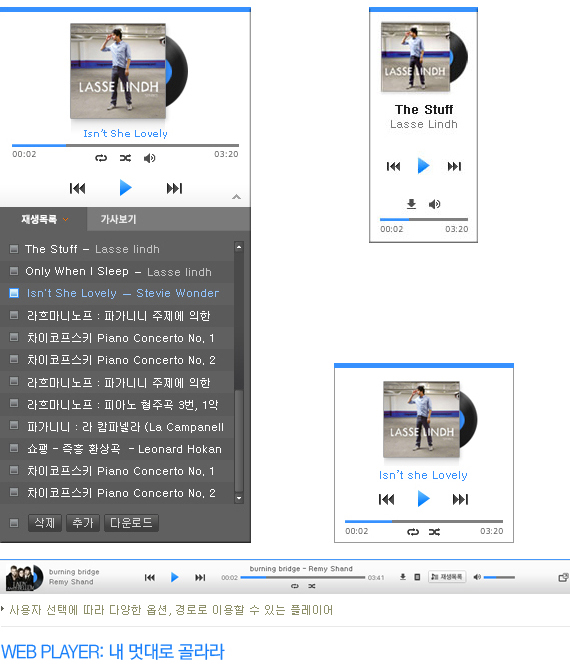
Task: Mute volume in the playlist player
Action: pyautogui.click(x=150, y=158)
